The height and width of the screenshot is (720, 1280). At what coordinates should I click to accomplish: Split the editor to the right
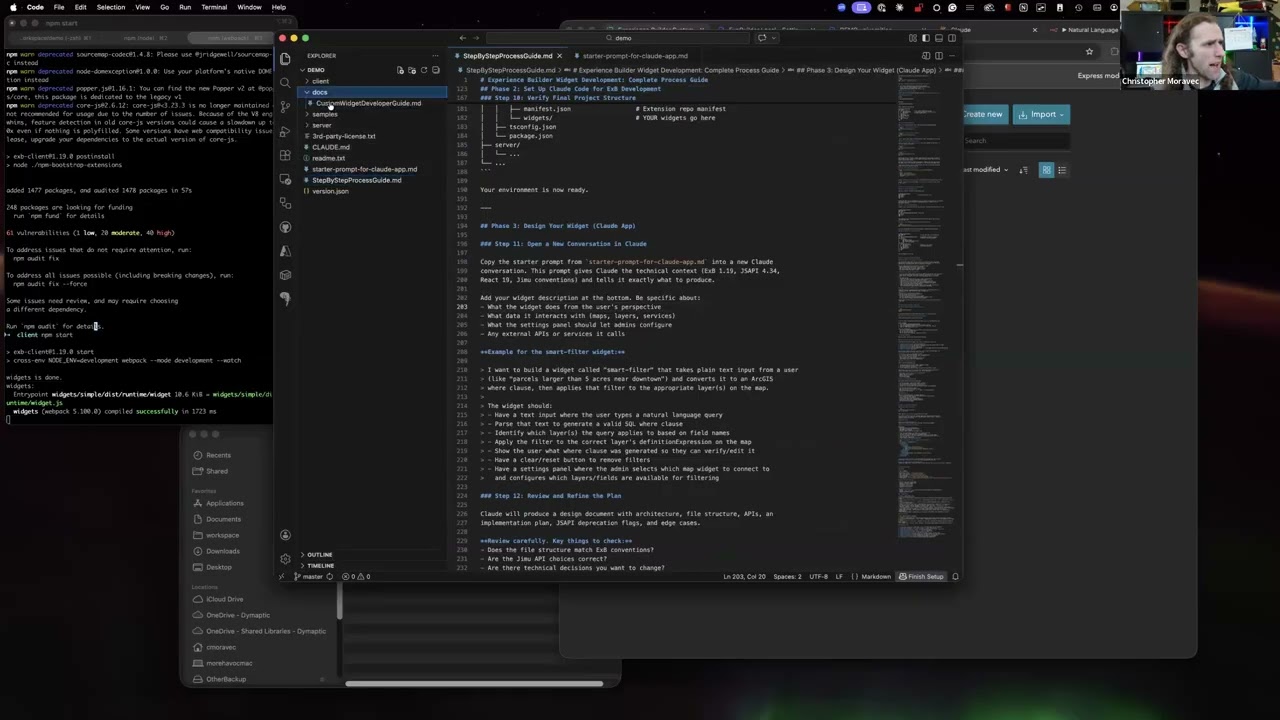(937, 56)
